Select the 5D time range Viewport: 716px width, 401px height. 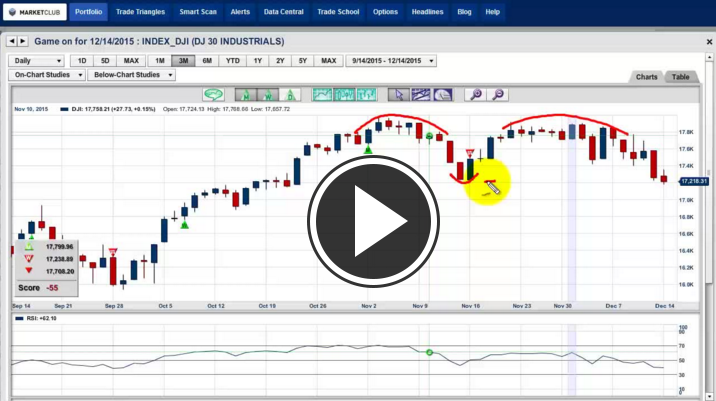pos(105,61)
